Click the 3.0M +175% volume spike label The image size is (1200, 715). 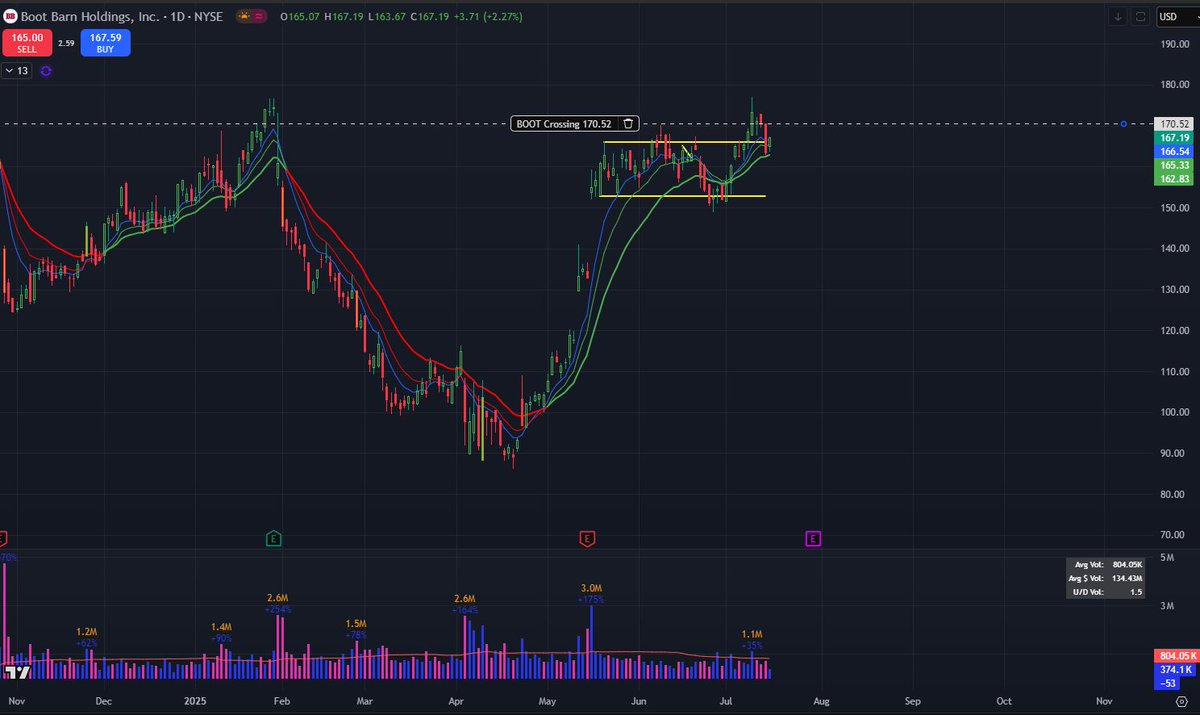(x=590, y=593)
